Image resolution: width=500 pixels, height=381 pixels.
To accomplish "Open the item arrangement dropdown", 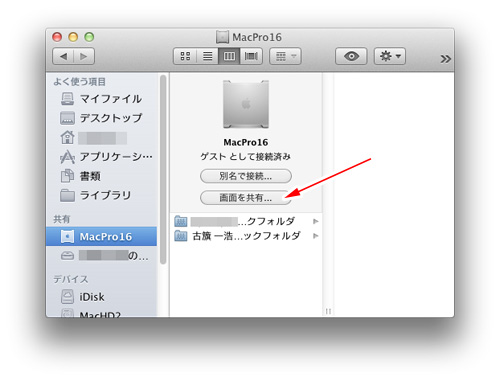I will (x=285, y=56).
